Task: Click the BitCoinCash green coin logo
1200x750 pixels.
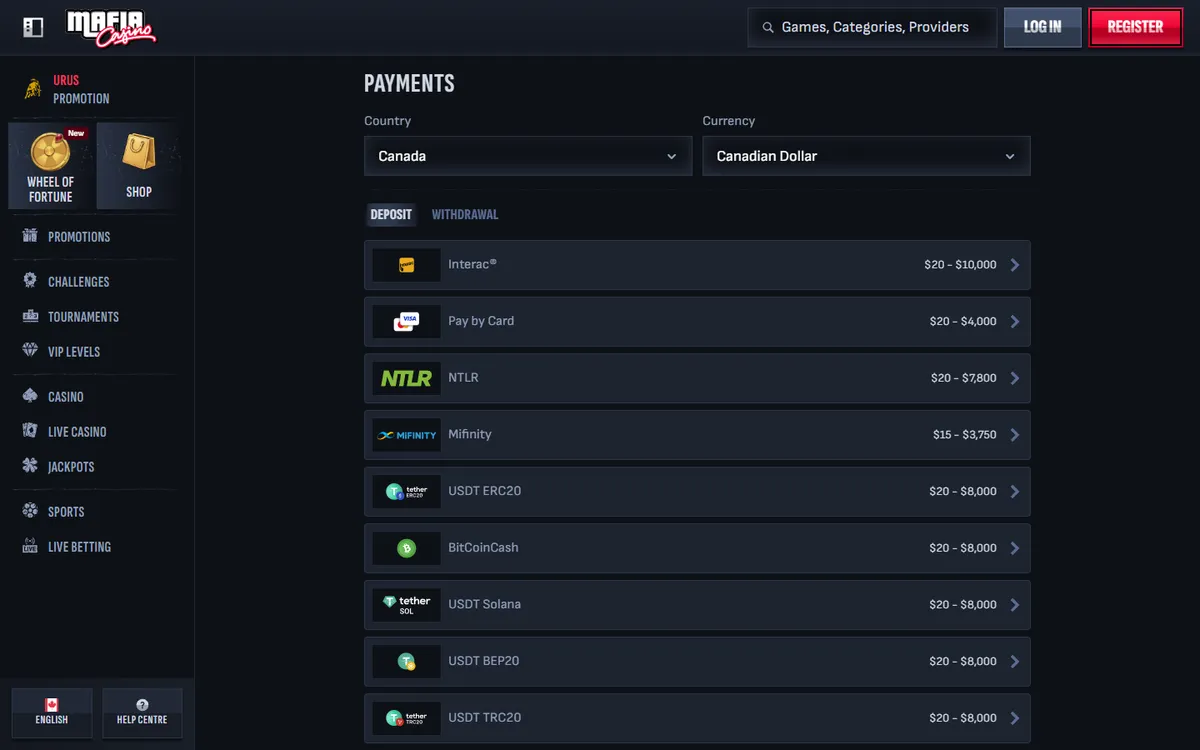Action: click(x=407, y=548)
